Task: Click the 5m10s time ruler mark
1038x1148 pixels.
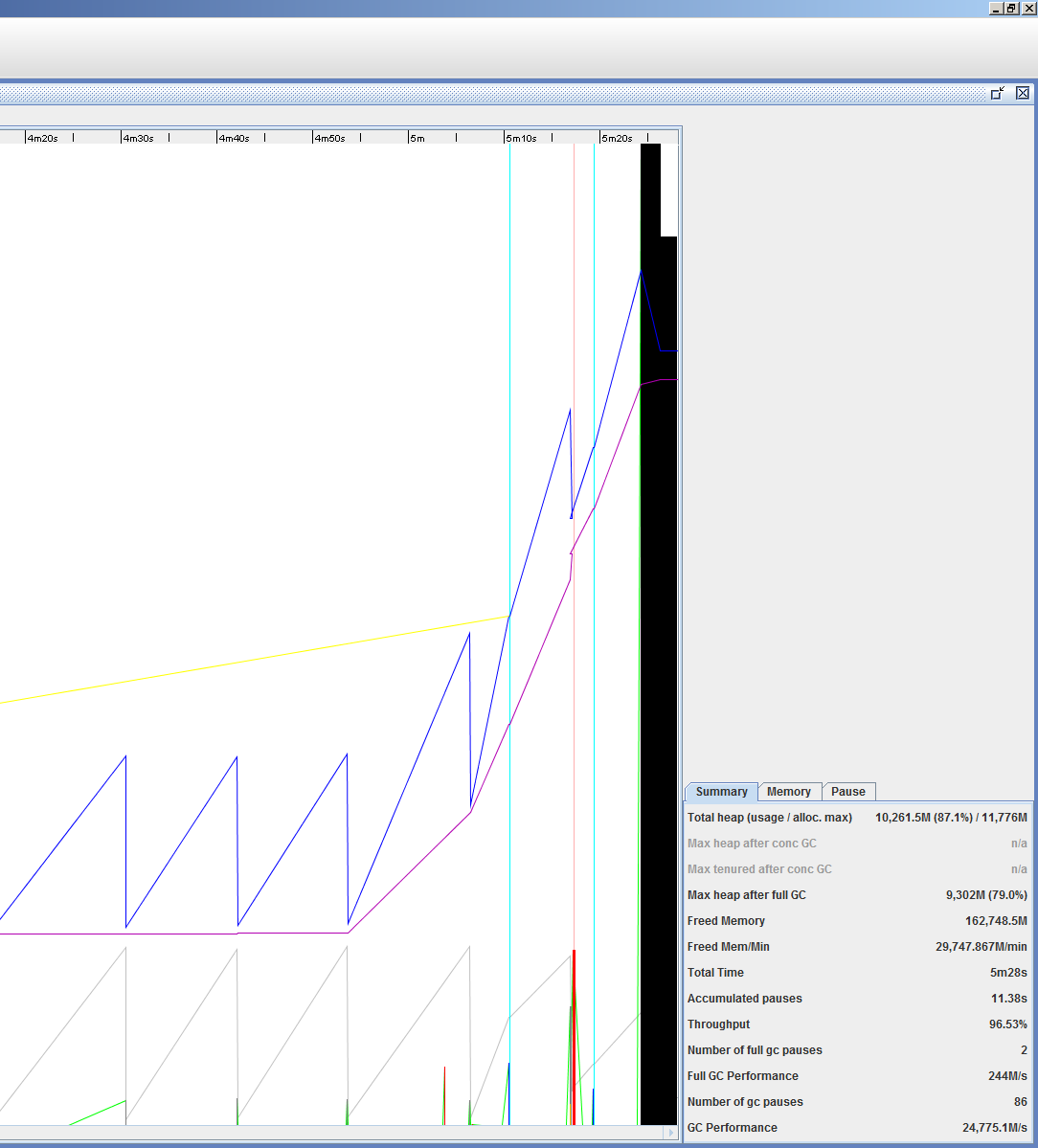Action: pyautogui.click(x=521, y=138)
